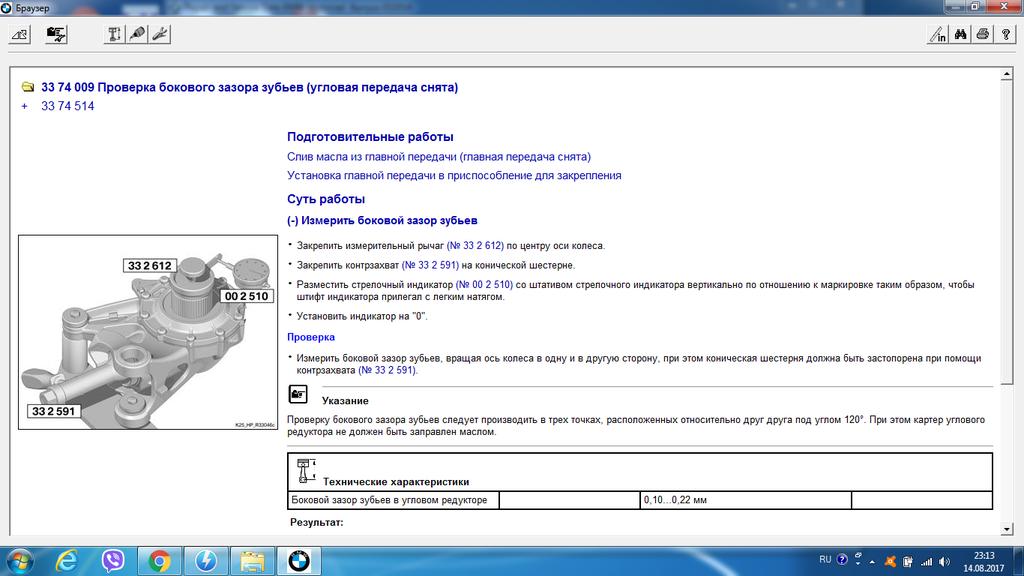Click the folder document toolbar icon

pyautogui.click(x=56, y=34)
